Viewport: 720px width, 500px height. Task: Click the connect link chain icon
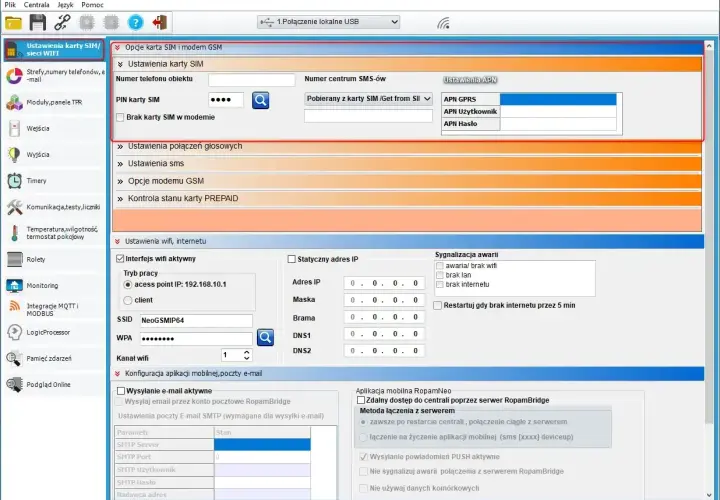tap(62, 22)
